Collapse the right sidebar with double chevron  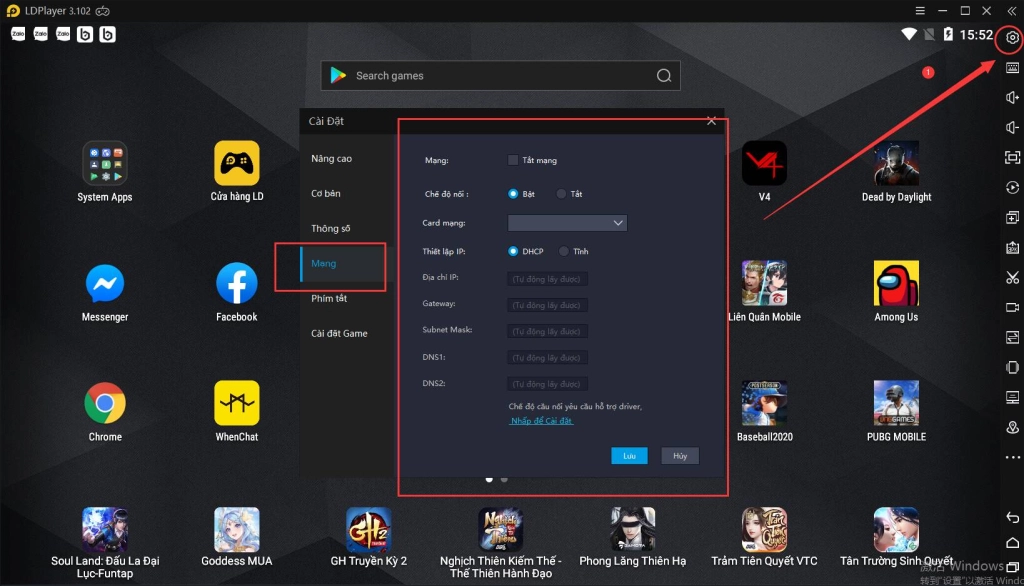coord(1012,10)
